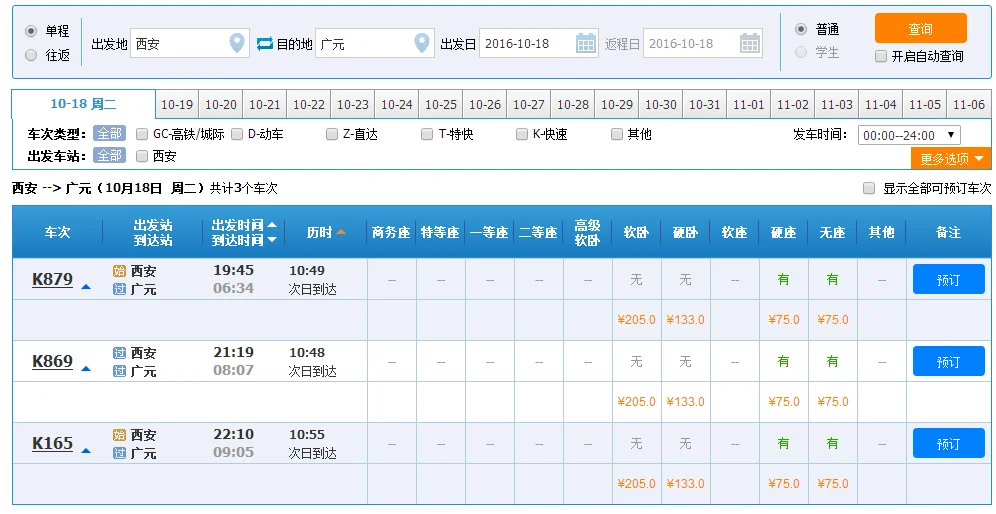Switch to the 10-22 date tab
The height and width of the screenshot is (514, 996).
click(309, 104)
